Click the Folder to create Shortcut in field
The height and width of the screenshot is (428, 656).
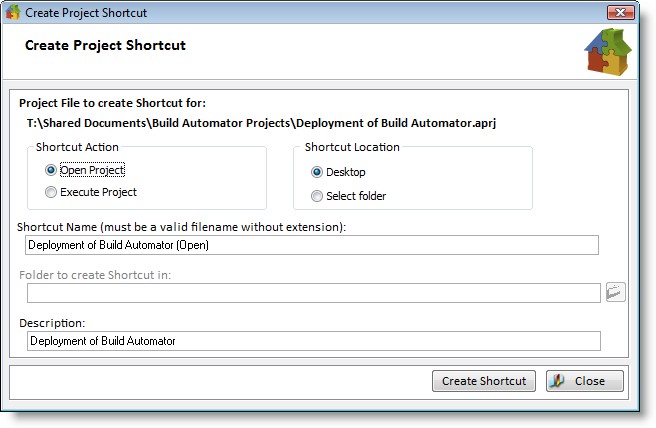point(314,293)
